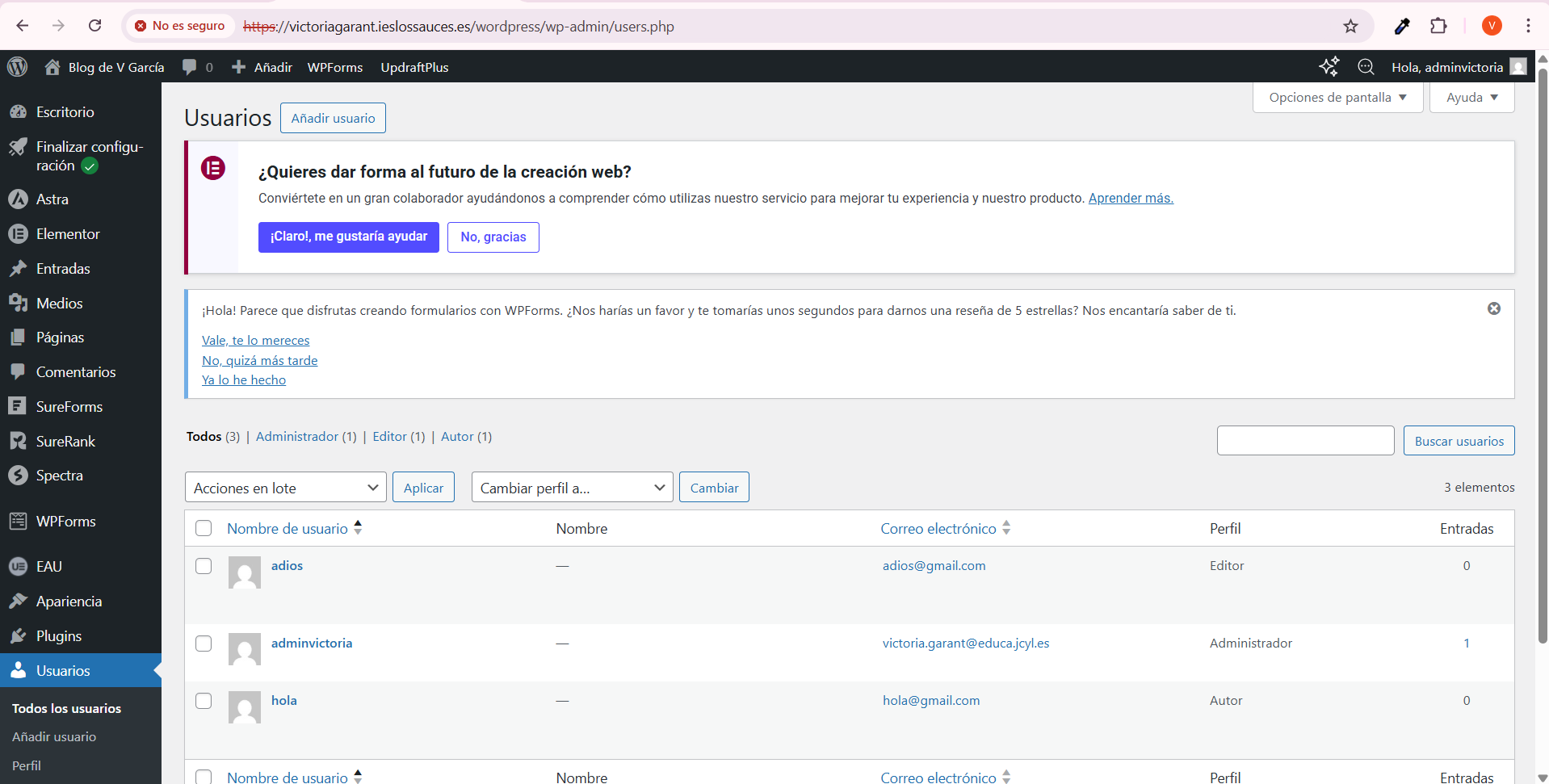Open the Plugins menu in sidebar
This screenshot has width=1549, height=784.
(x=59, y=636)
